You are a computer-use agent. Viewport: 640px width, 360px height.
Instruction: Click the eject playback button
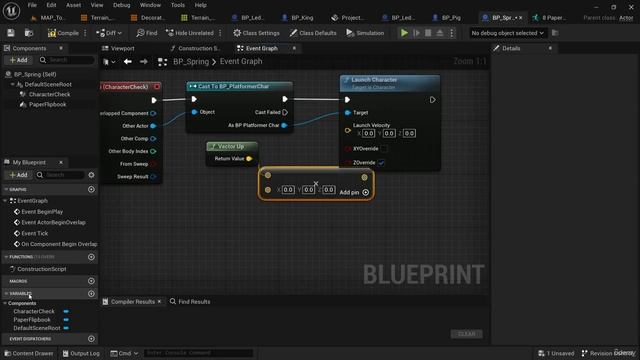pos(440,33)
